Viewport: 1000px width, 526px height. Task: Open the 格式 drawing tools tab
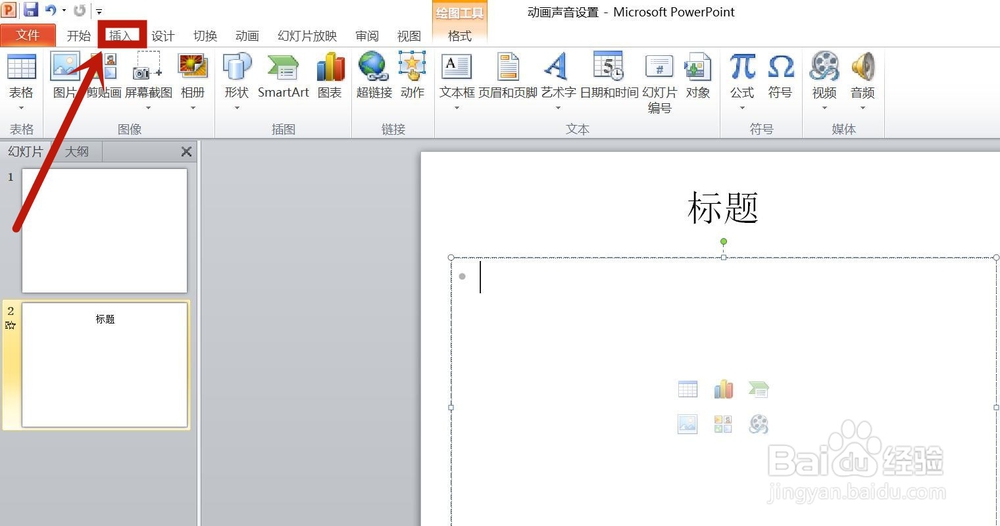point(460,36)
